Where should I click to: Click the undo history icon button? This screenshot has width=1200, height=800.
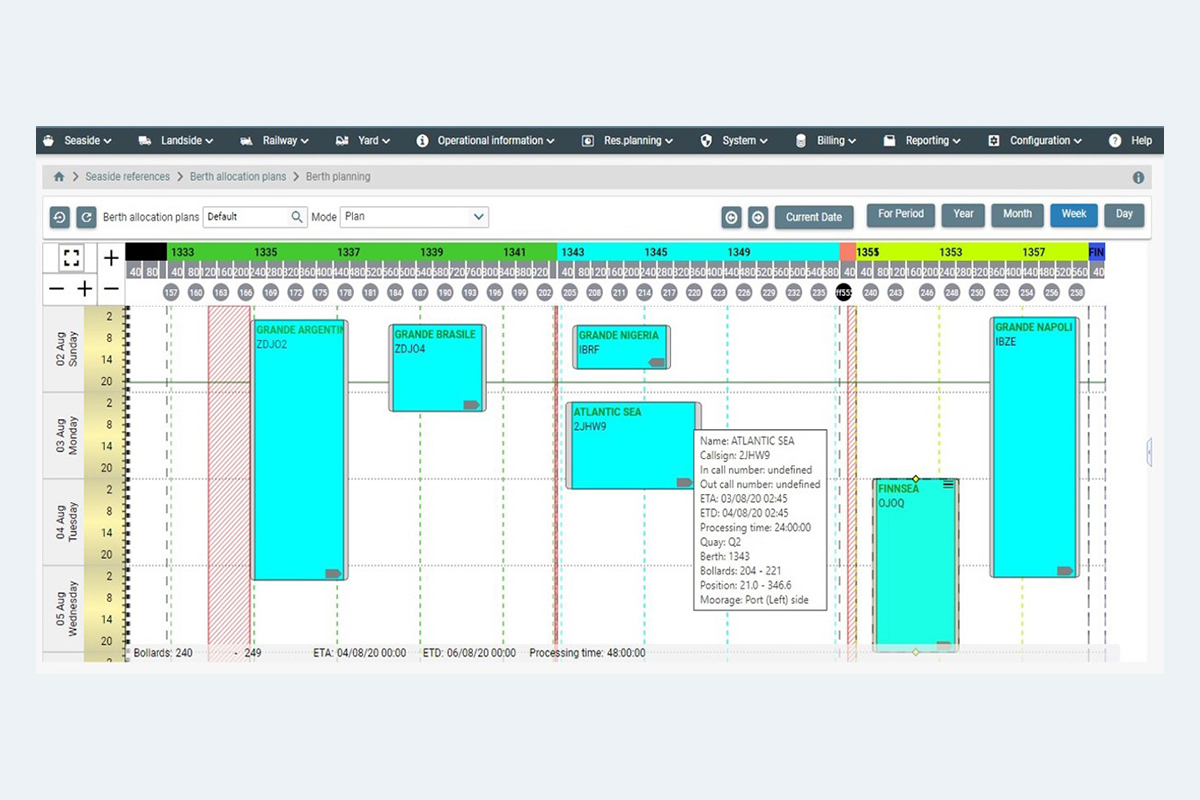pyautogui.click(x=59, y=217)
